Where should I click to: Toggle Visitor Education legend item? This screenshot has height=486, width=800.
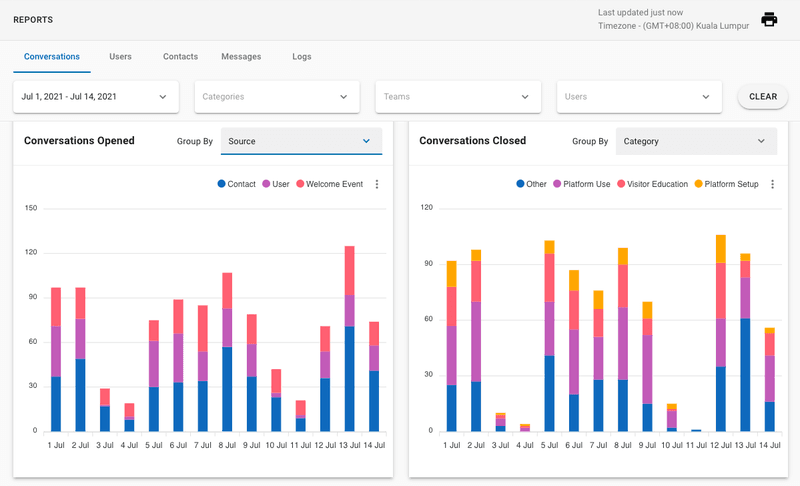[x=652, y=184]
